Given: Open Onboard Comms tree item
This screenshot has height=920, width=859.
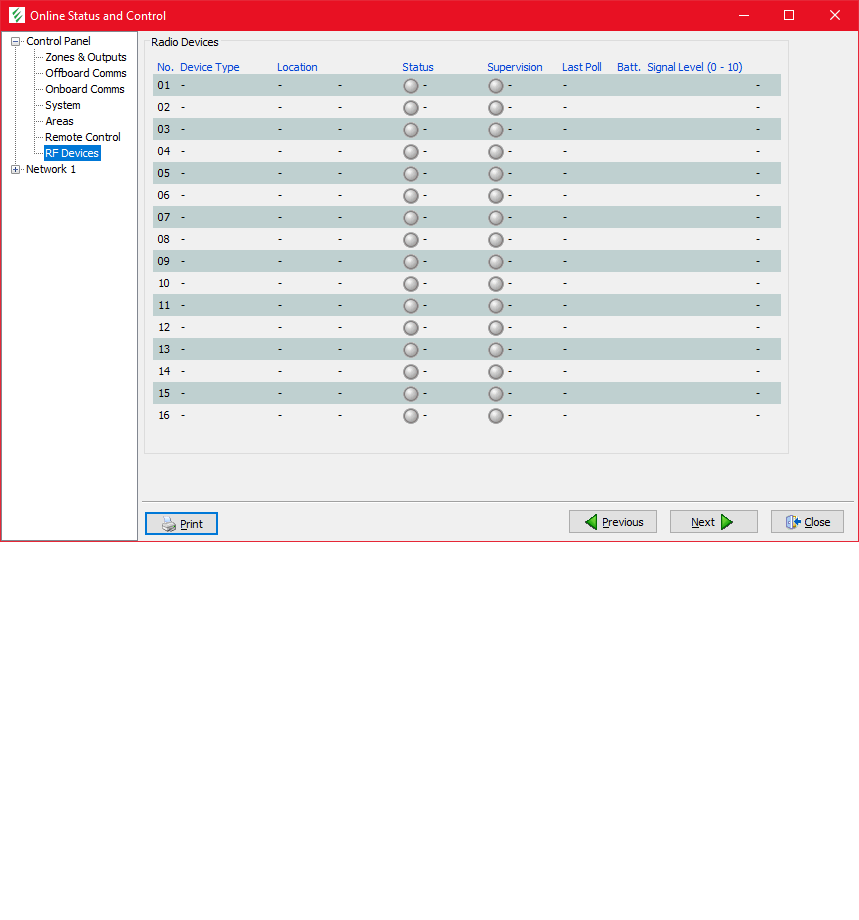Looking at the screenshot, I should pos(84,90).
